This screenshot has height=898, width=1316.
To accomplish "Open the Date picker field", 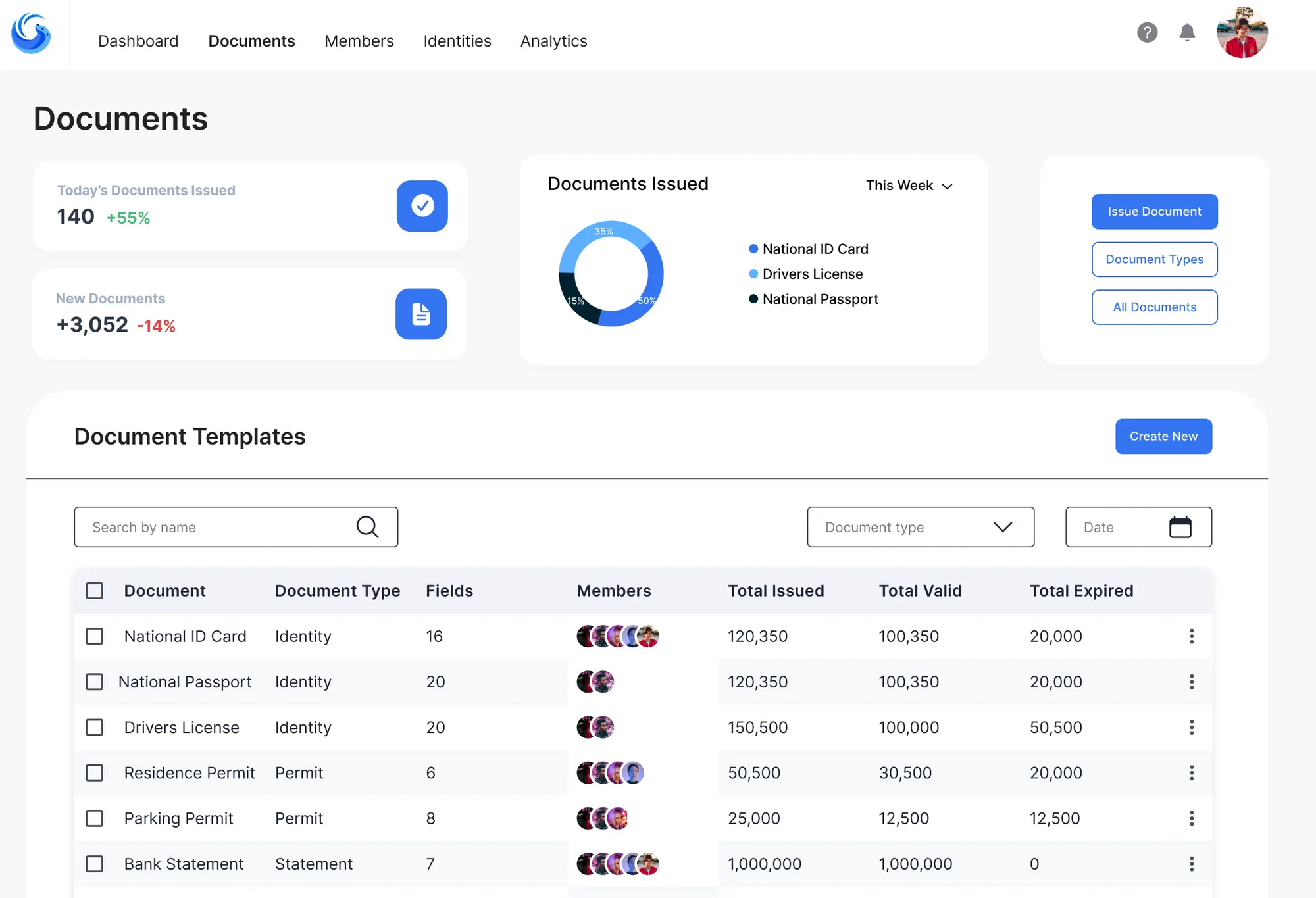I will click(1119, 527).
